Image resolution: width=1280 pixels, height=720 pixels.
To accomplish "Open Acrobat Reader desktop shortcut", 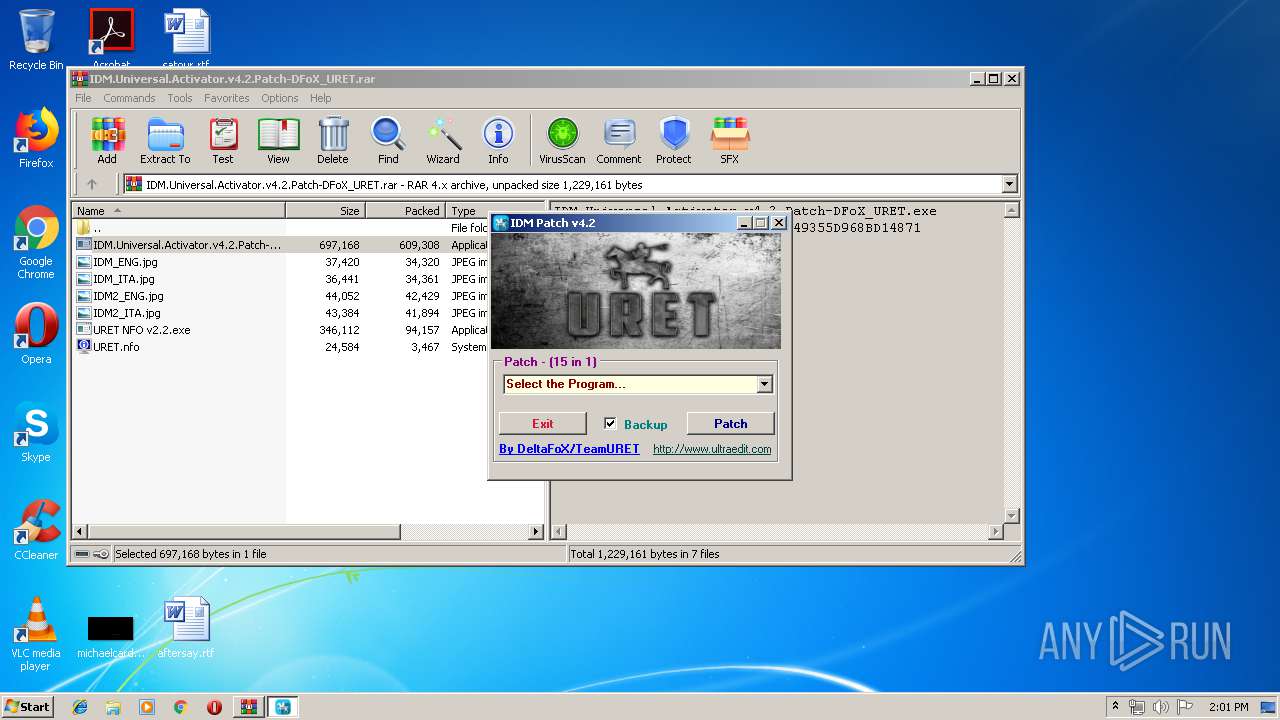I will tap(111, 40).
